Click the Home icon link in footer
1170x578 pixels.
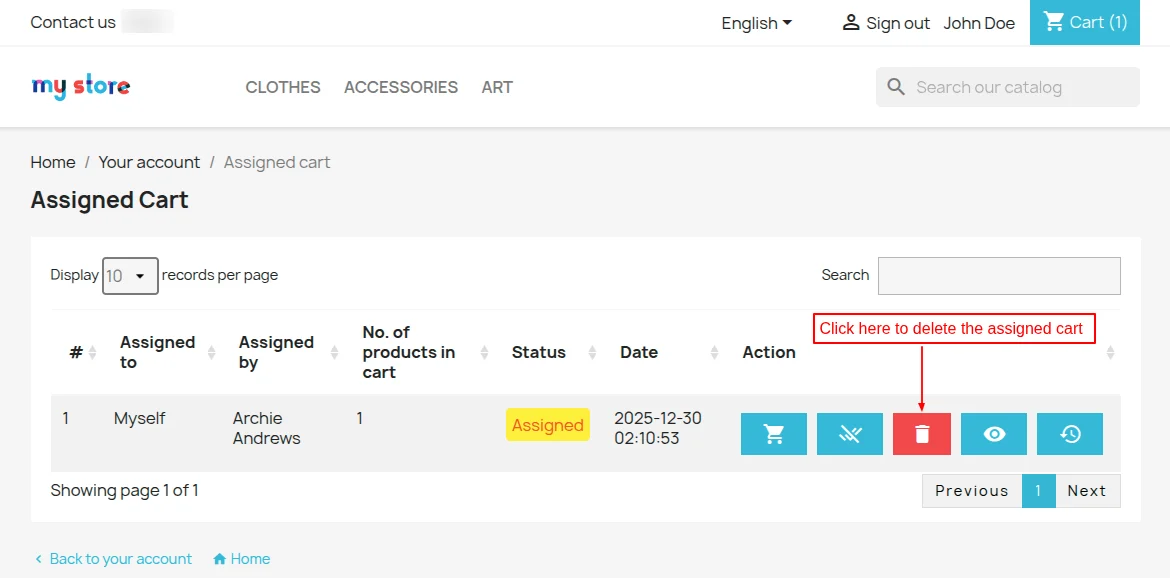click(241, 559)
